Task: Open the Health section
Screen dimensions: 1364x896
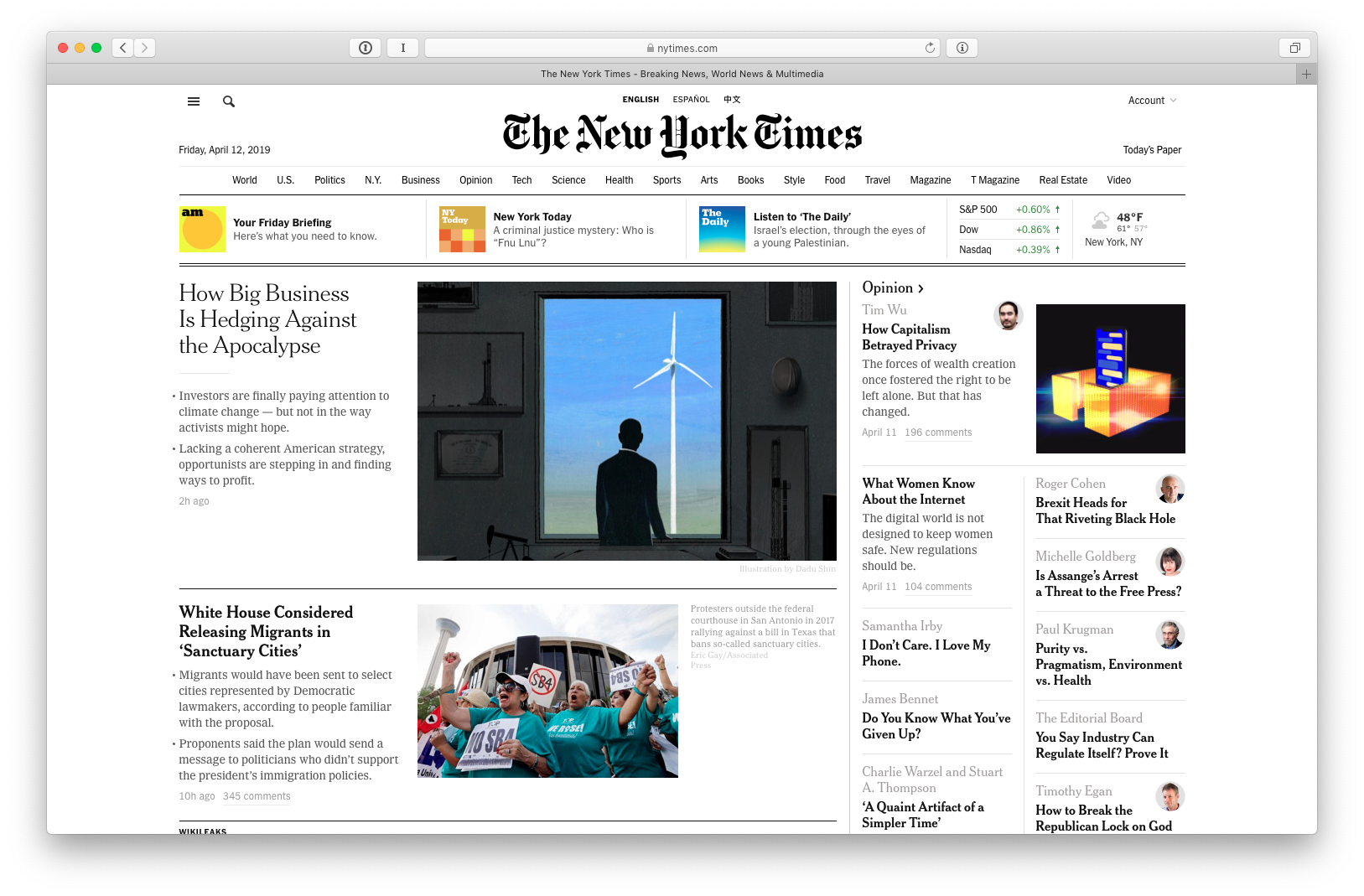Action: (620, 180)
